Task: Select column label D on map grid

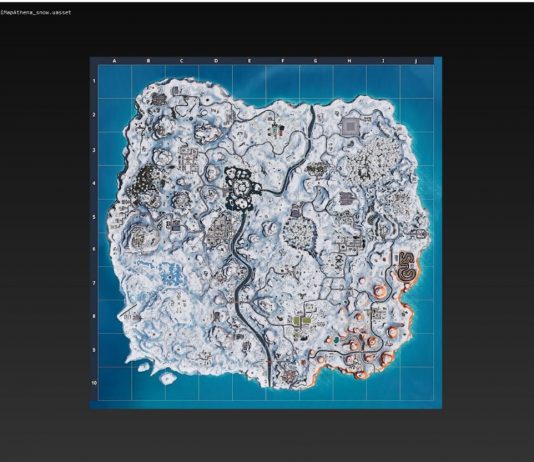Action: [216, 61]
